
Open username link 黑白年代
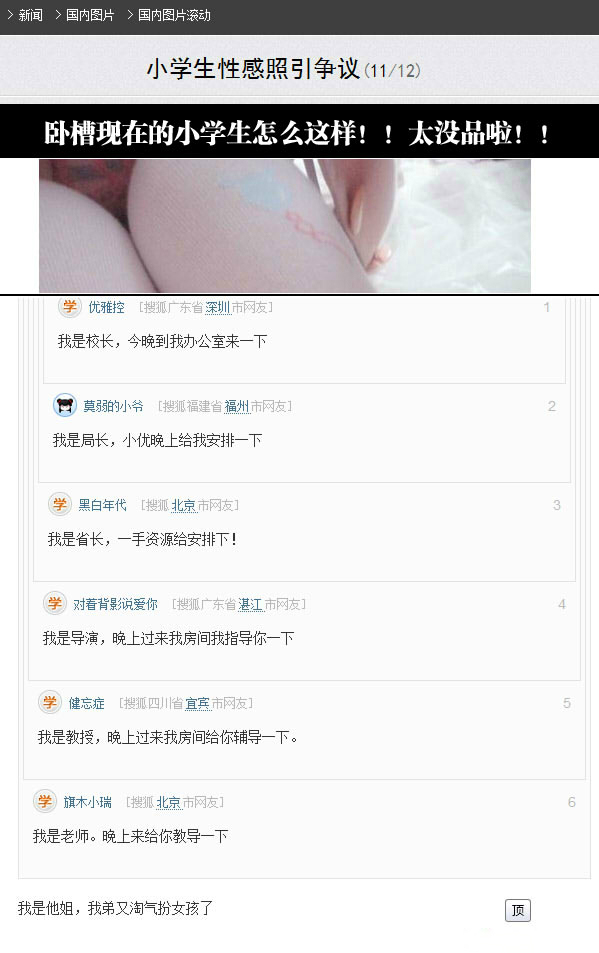pos(103,505)
